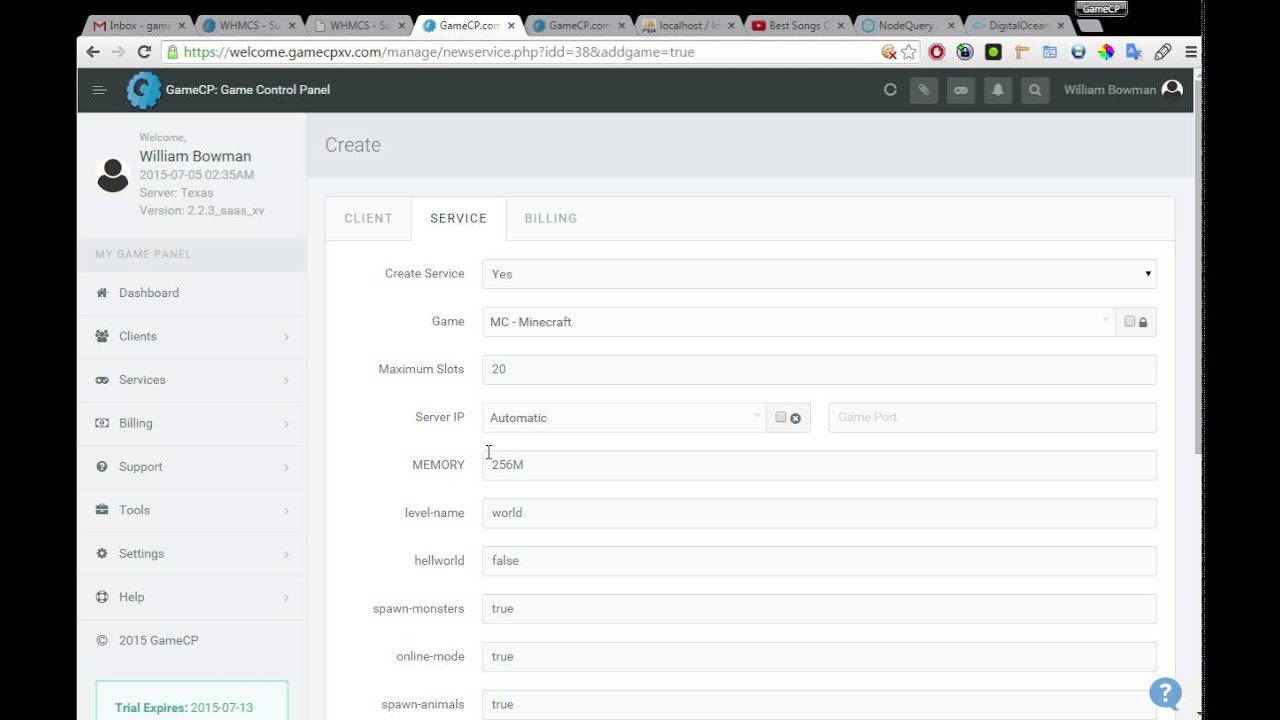Click the MEMORY field showing 256M
Viewport: 1280px width, 720px height.
pyautogui.click(x=819, y=465)
